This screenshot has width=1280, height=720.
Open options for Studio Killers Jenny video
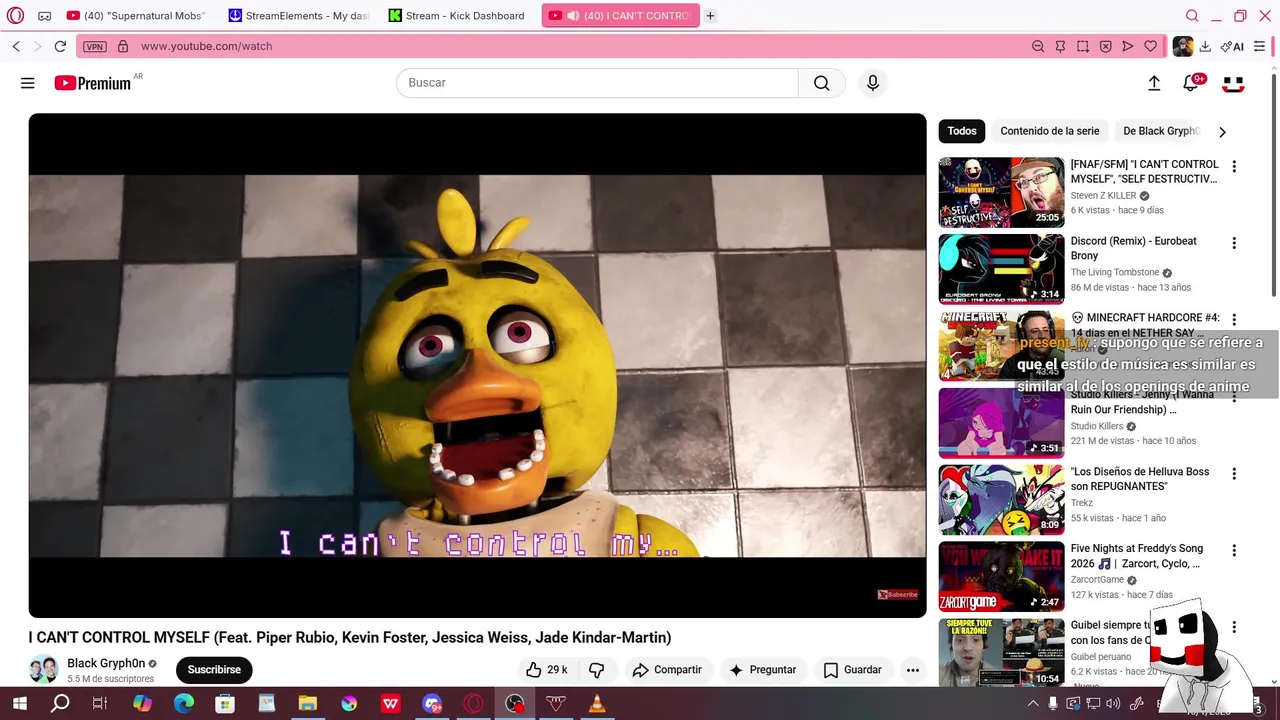point(1234,398)
